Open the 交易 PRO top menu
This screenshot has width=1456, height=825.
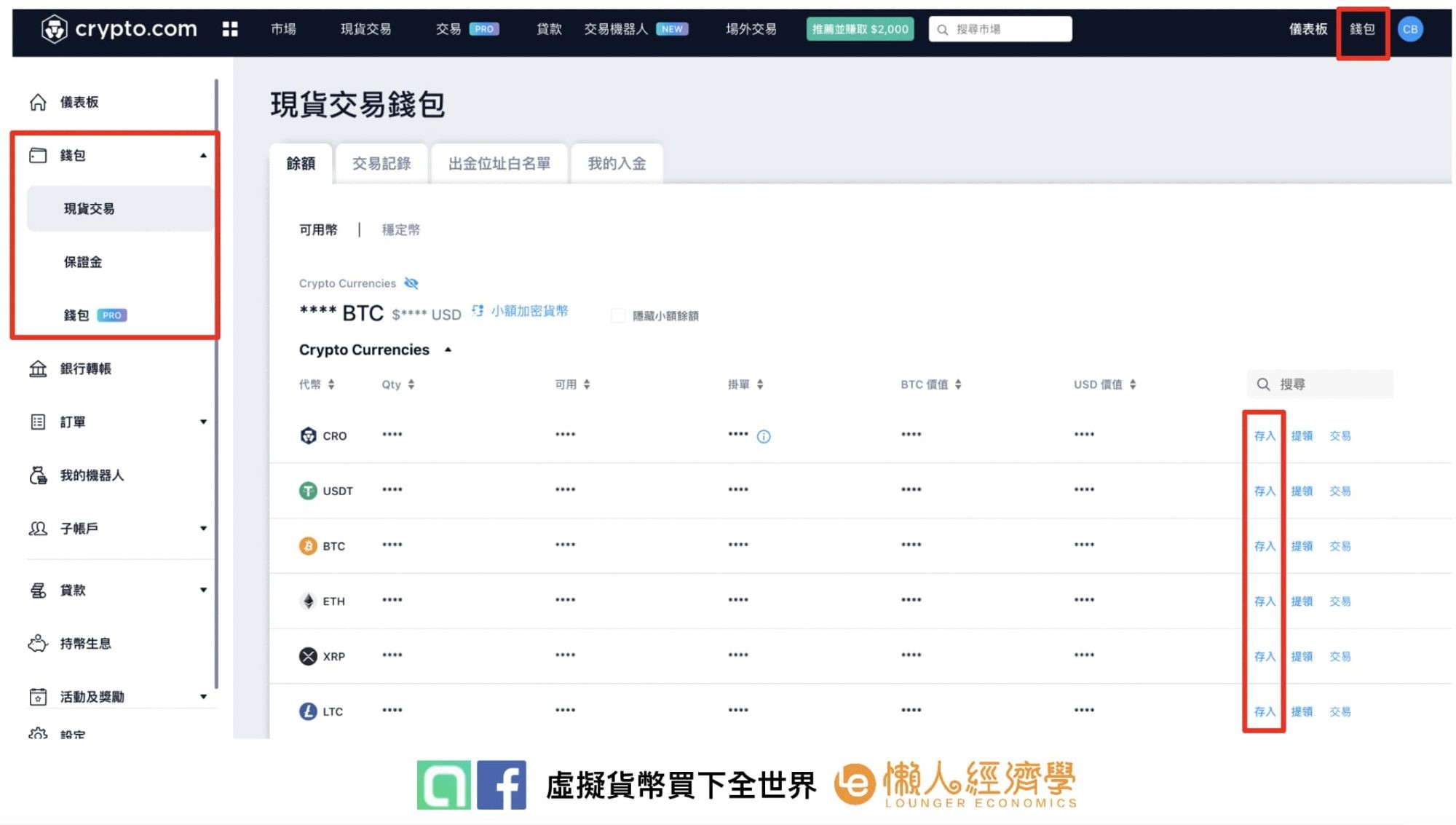(x=467, y=29)
